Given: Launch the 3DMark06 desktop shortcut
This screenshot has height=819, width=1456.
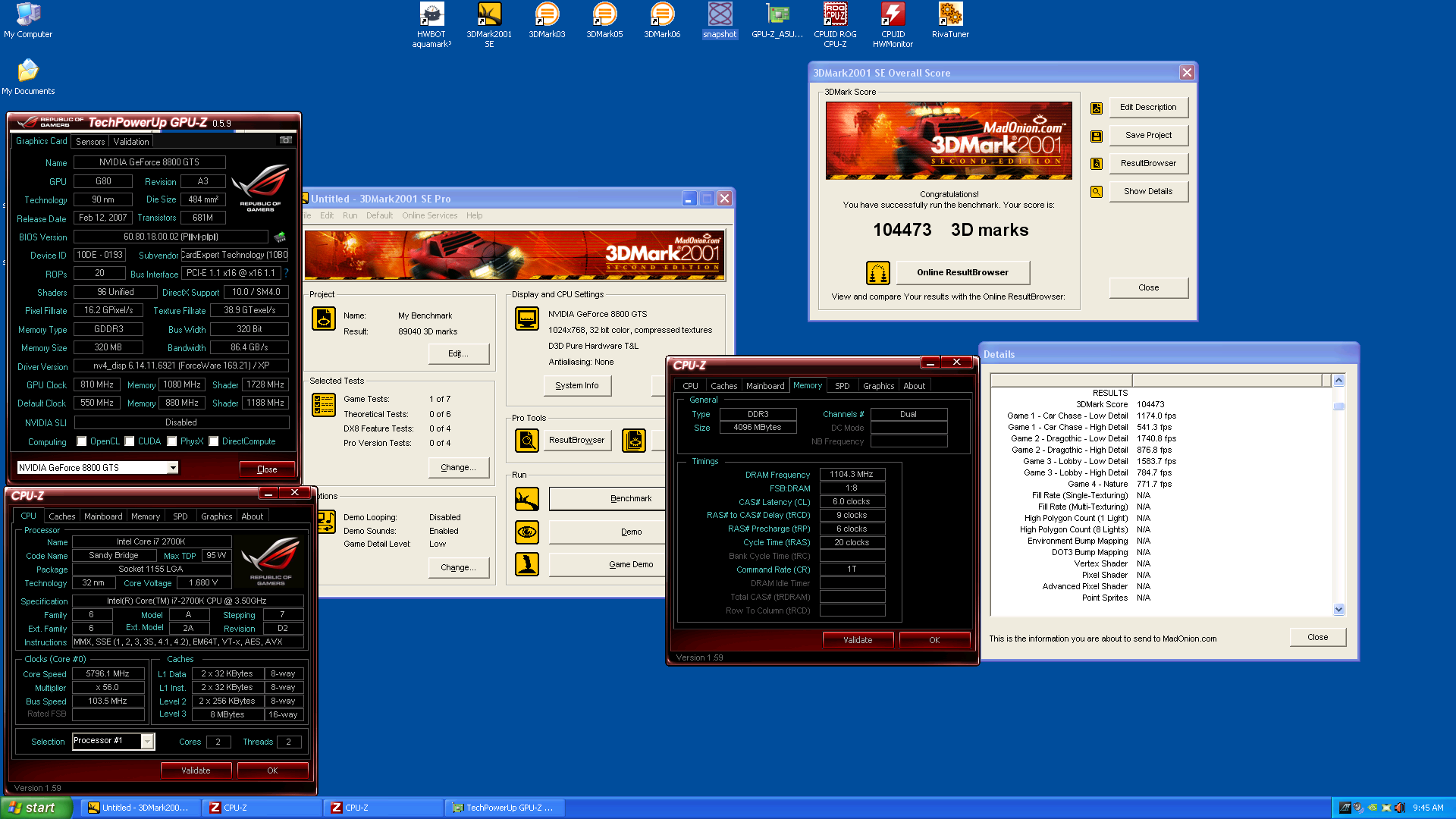Looking at the screenshot, I should (662, 20).
